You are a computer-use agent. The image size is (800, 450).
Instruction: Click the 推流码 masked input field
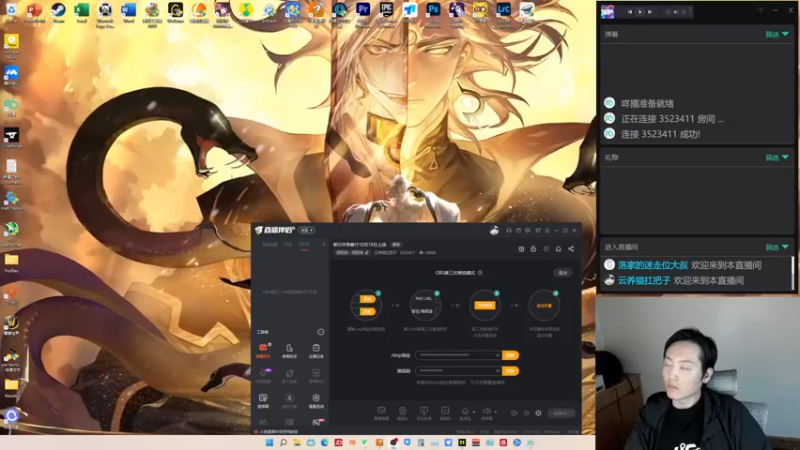(x=458, y=370)
